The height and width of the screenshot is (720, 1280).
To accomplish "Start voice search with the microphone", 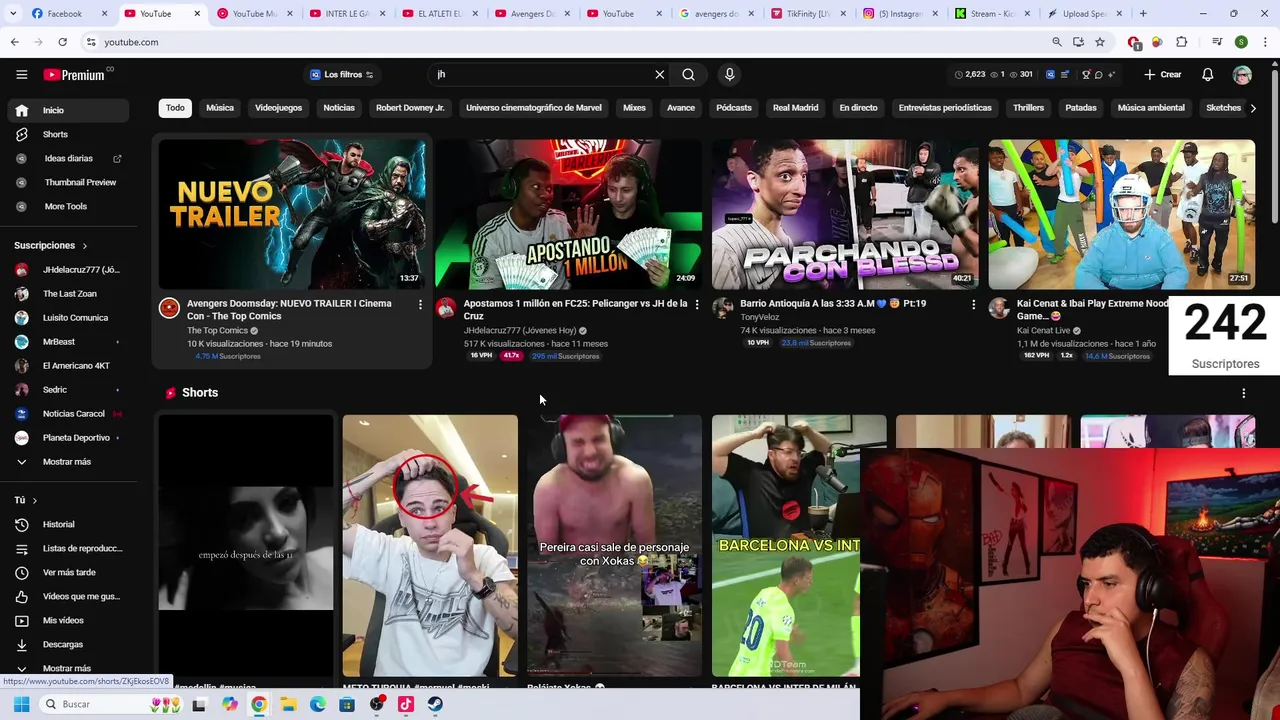I will tap(729, 75).
